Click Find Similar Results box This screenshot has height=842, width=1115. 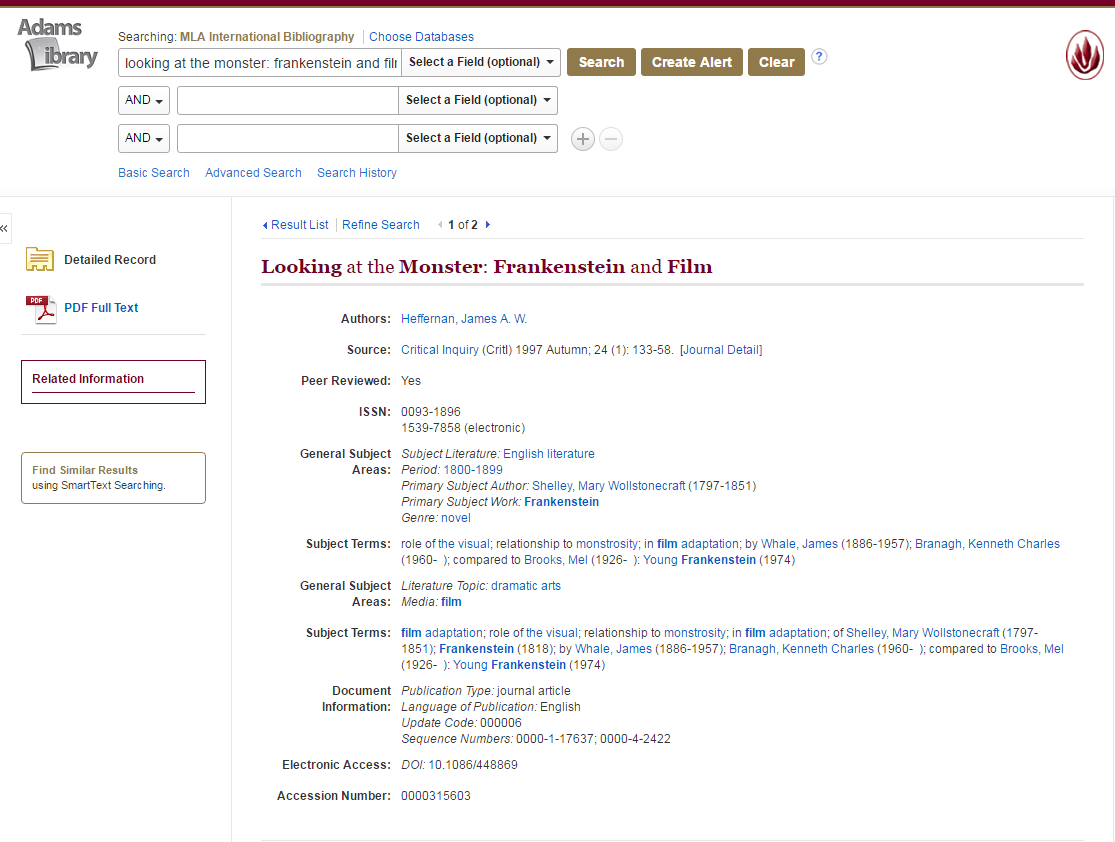[x=113, y=478]
